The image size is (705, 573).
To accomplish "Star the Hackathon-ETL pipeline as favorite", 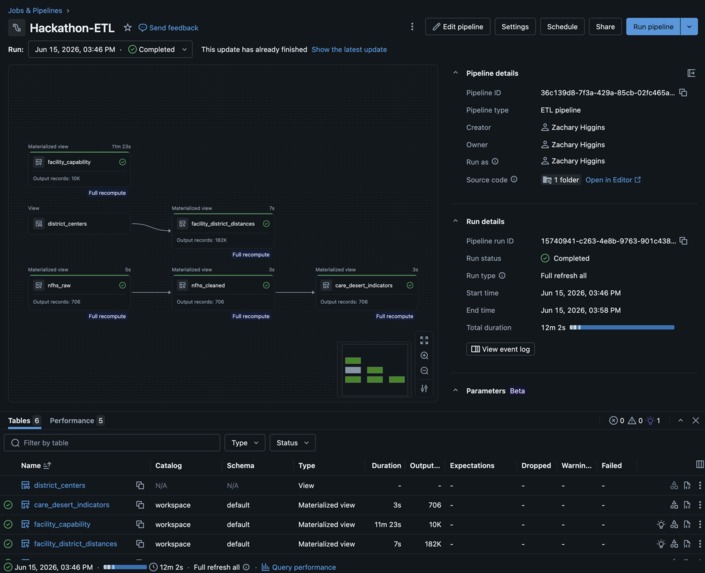I will tap(128, 27).
